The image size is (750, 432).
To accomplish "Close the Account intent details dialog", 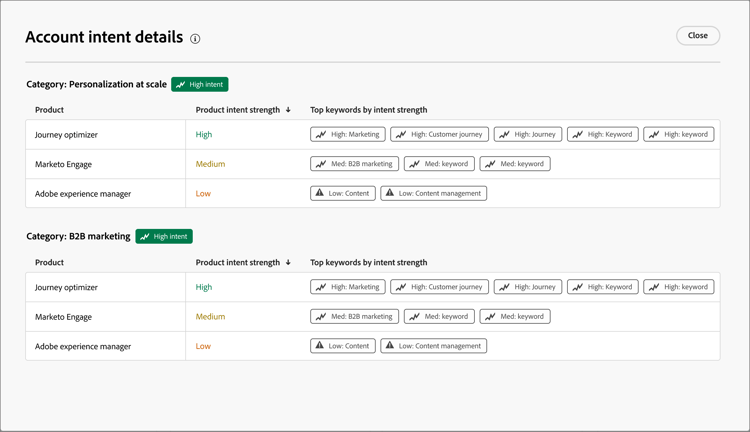I will point(697,36).
